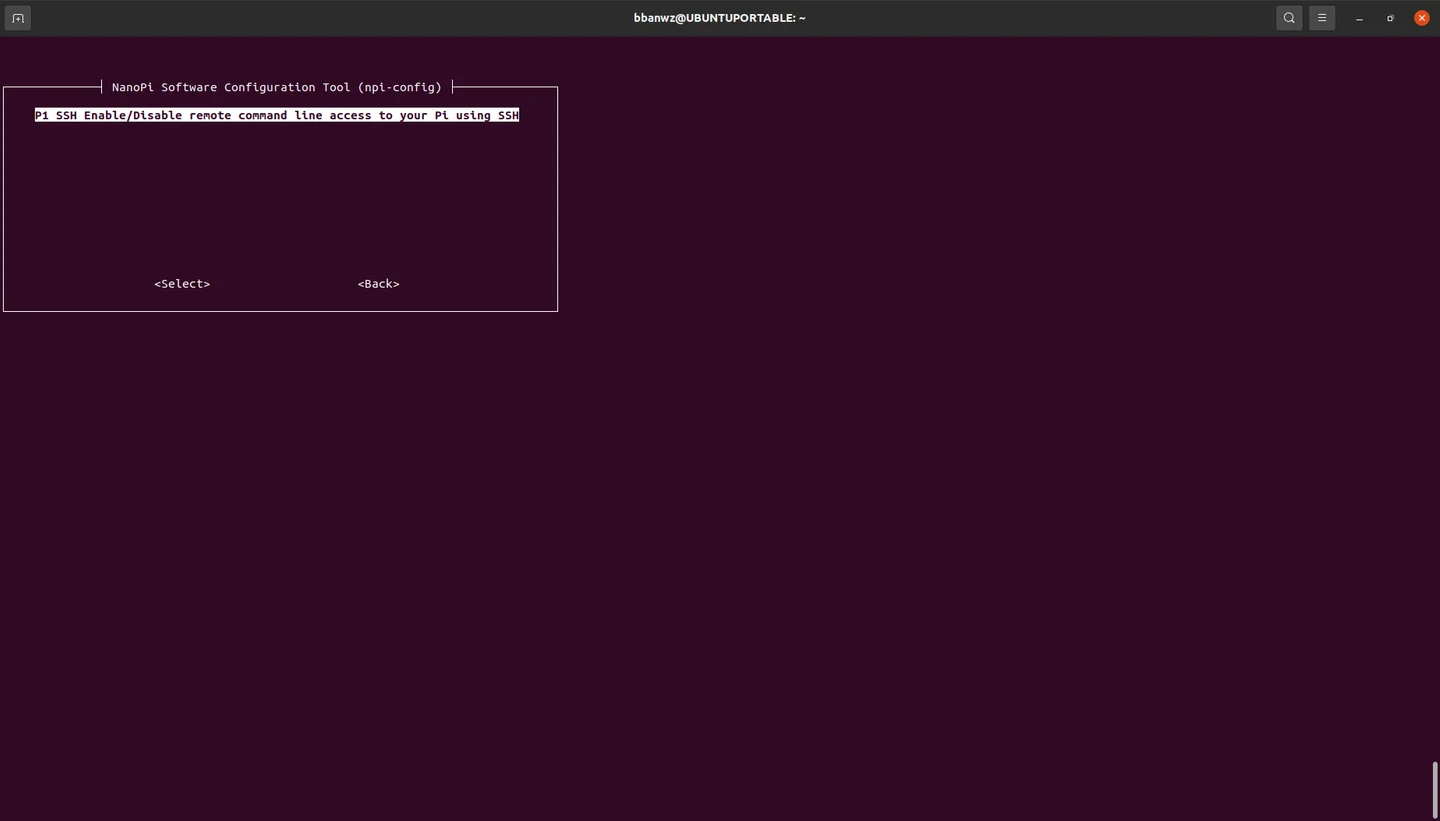1440x821 pixels.
Task: Click the NanoPi Software Configuration Tool title
Action: [277, 87]
